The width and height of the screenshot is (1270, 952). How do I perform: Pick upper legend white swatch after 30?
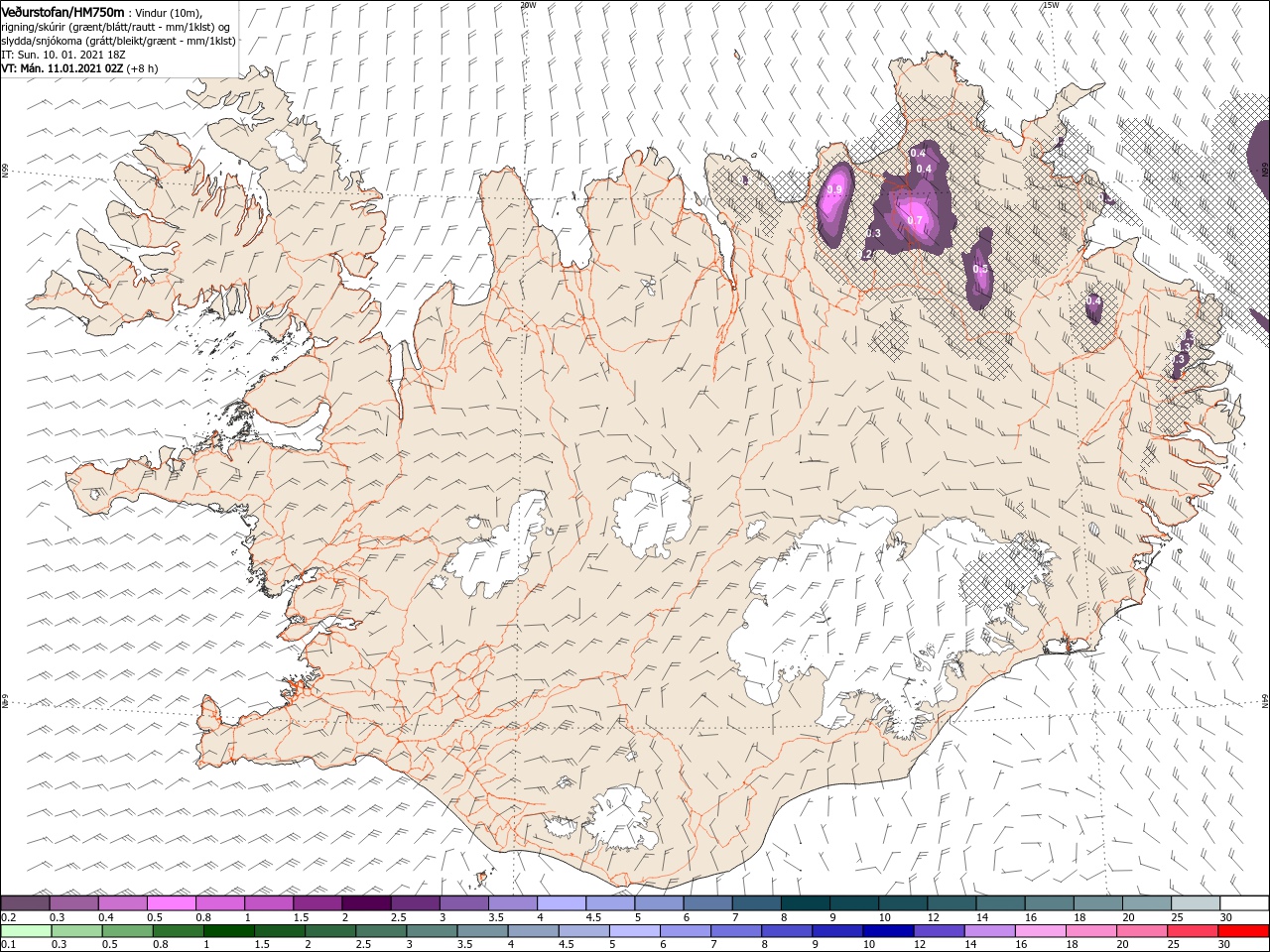(x=1244, y=903)
